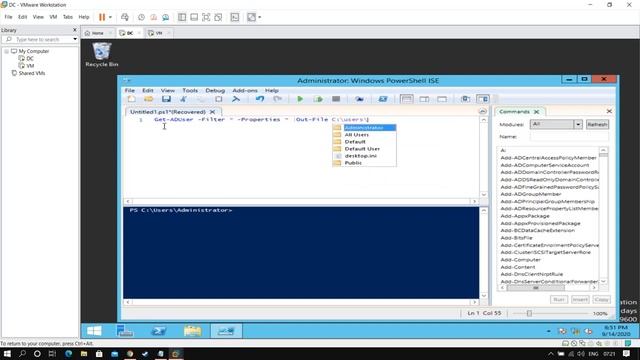Click the Cut scissors icon in ISE toolbar
The height and width of the screenshot is (360, 640).
[184, 99]
